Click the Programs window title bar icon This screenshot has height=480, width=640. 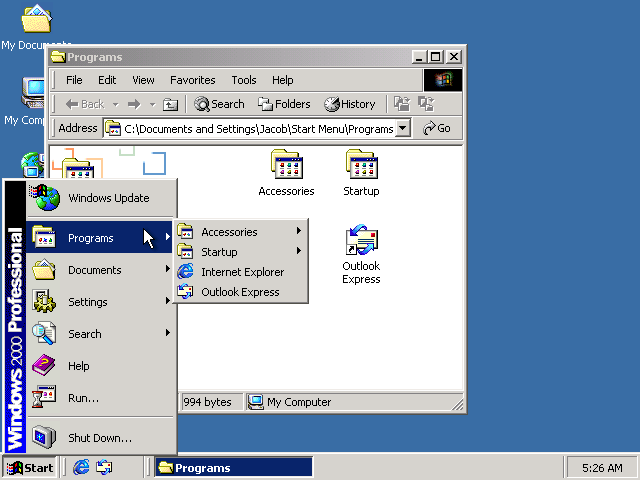coord(58,57)
